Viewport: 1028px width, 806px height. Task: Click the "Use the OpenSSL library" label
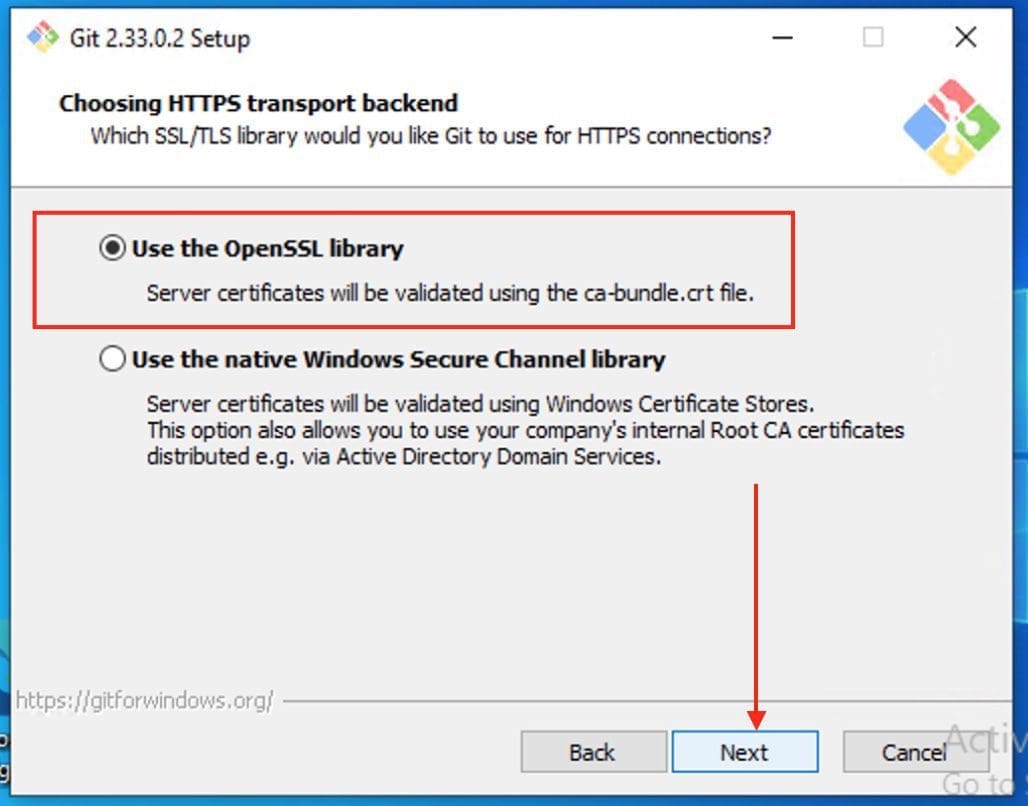pos(268,249)
